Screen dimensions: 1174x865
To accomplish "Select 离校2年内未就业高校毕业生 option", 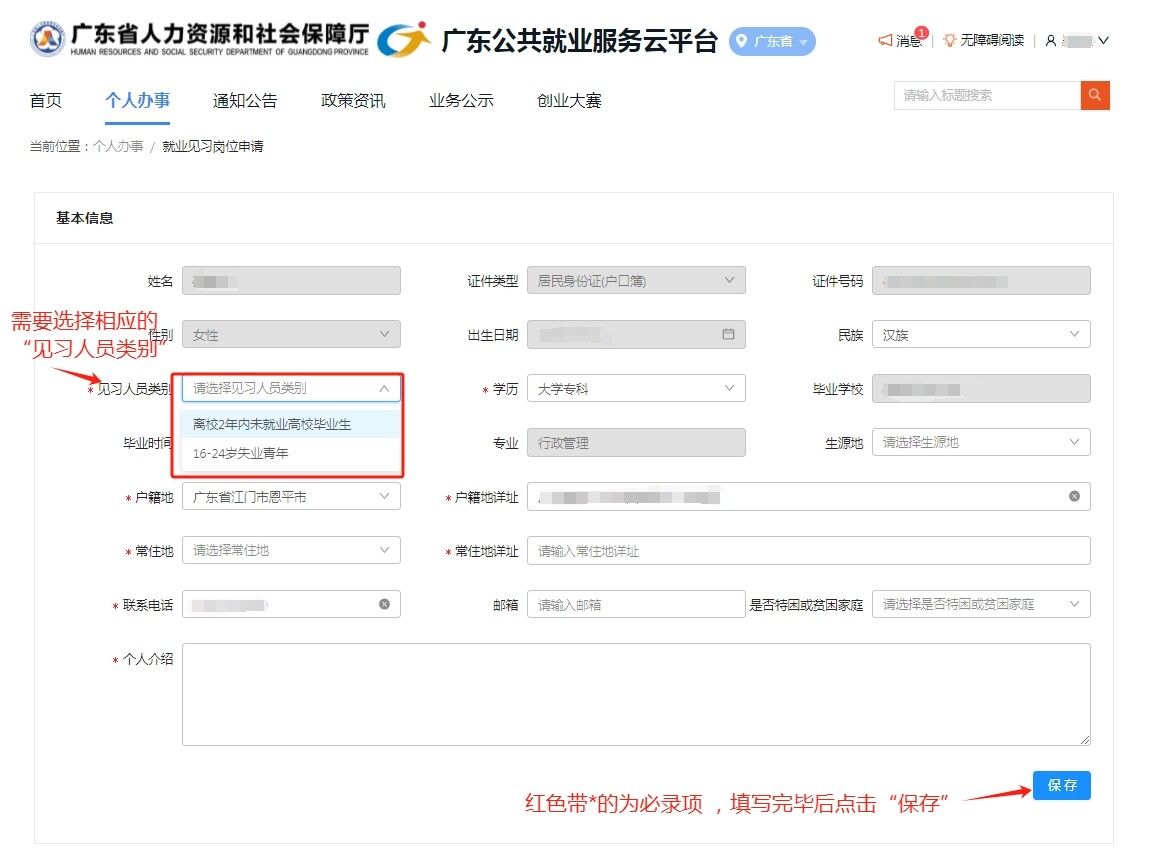I will (272, 424).
